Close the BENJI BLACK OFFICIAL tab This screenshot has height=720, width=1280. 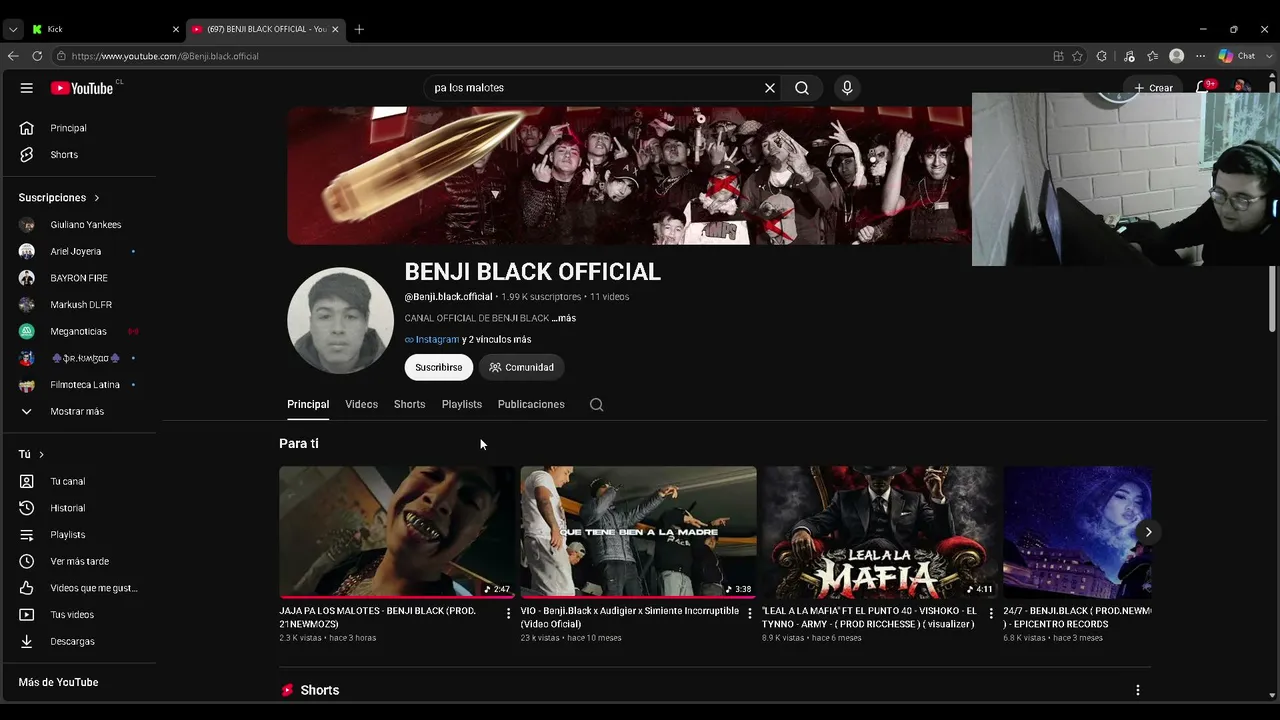(335, 29)
